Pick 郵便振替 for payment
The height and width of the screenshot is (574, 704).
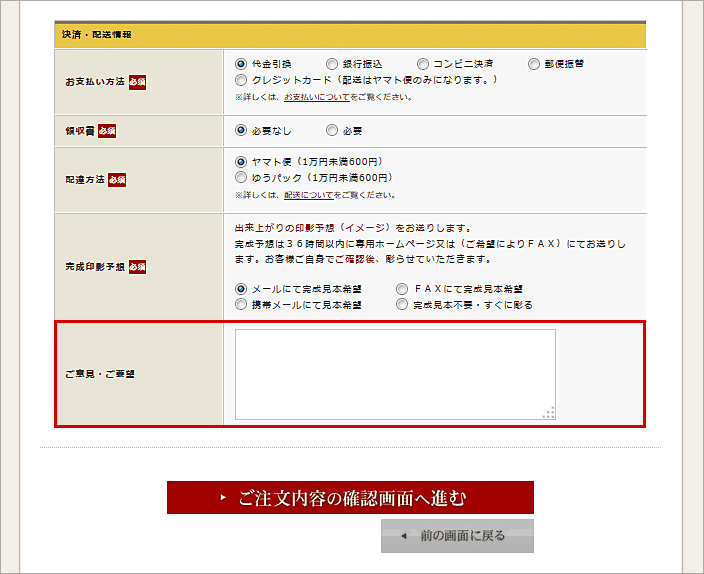(534, 63)
